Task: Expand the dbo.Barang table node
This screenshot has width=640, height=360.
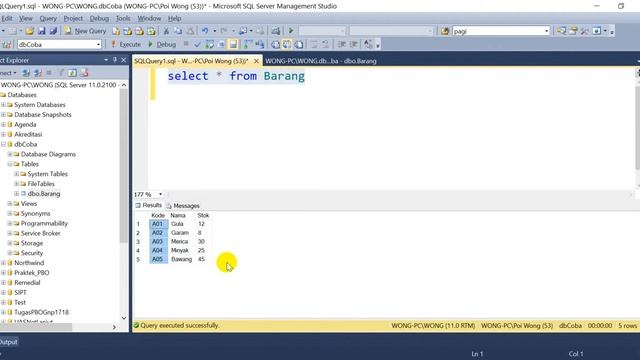Action: [x=16, y=193]
